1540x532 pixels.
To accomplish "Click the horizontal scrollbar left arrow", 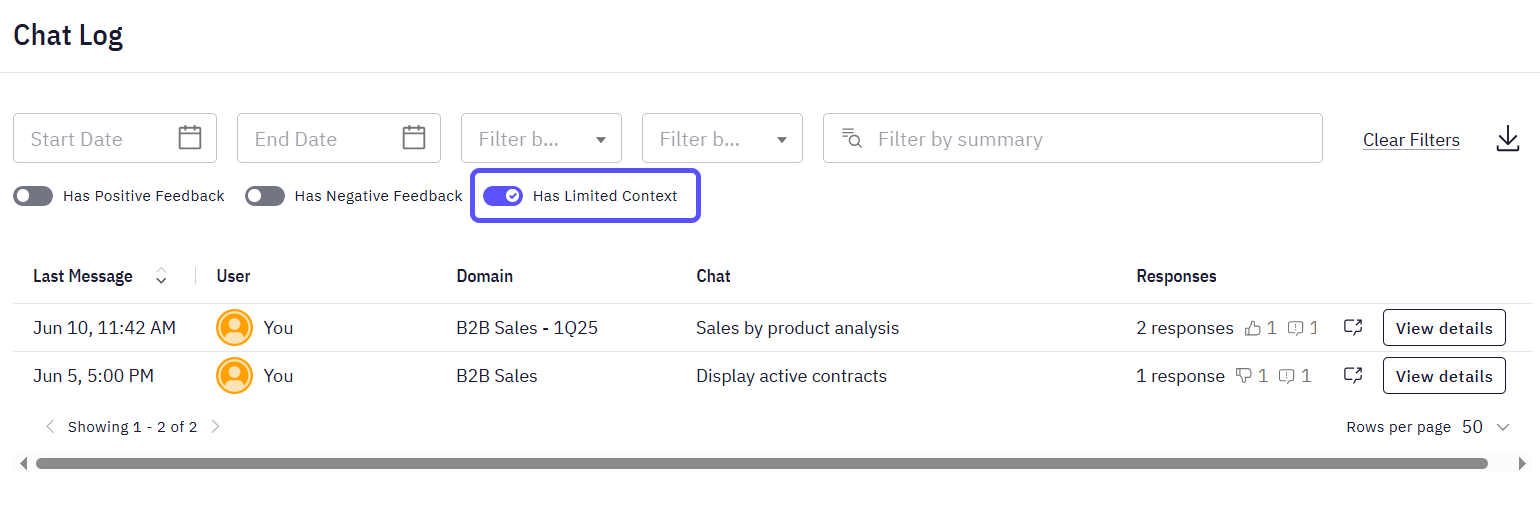I will click(x=23, y=463).
